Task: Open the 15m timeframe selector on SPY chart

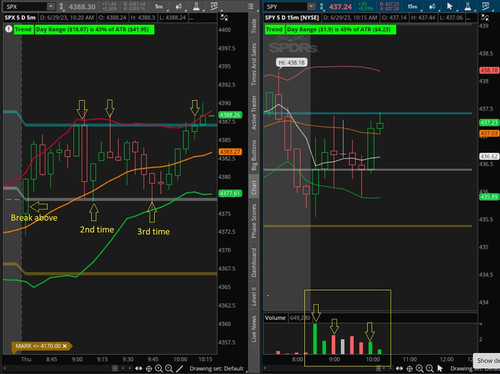Action: pos(414,6)
